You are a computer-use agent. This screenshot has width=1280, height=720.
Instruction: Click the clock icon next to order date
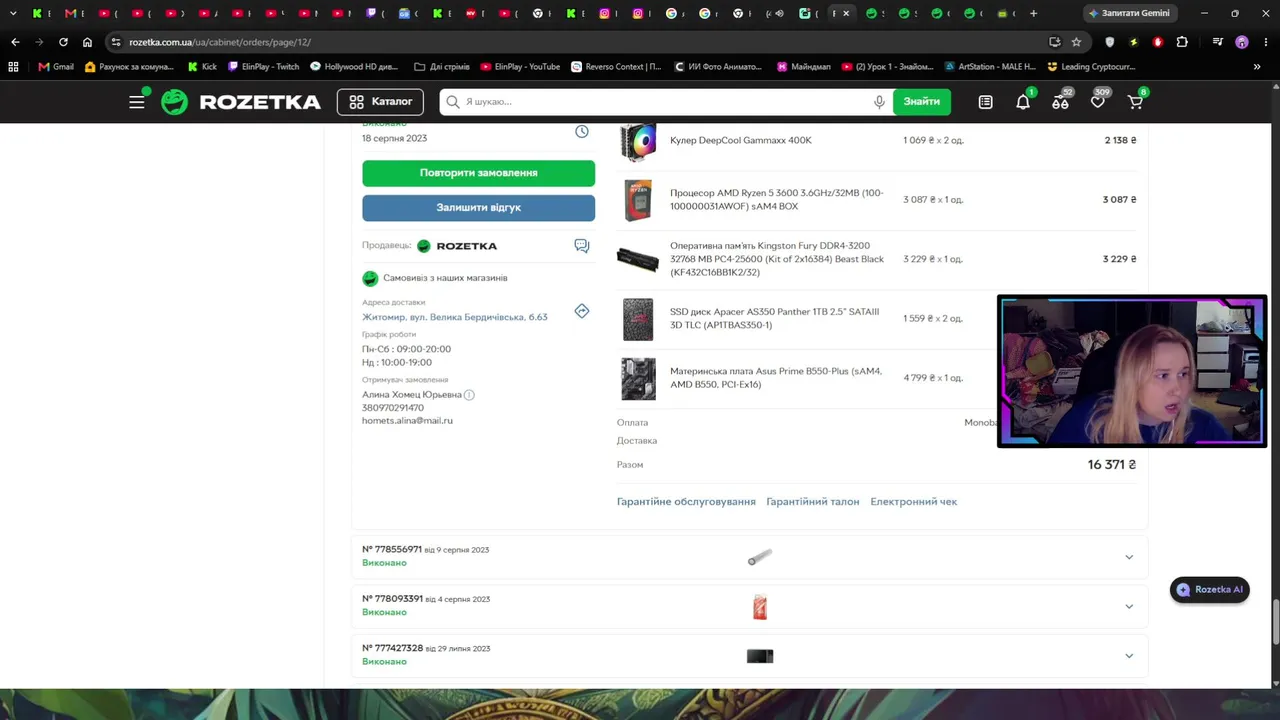tap(582, 132)
